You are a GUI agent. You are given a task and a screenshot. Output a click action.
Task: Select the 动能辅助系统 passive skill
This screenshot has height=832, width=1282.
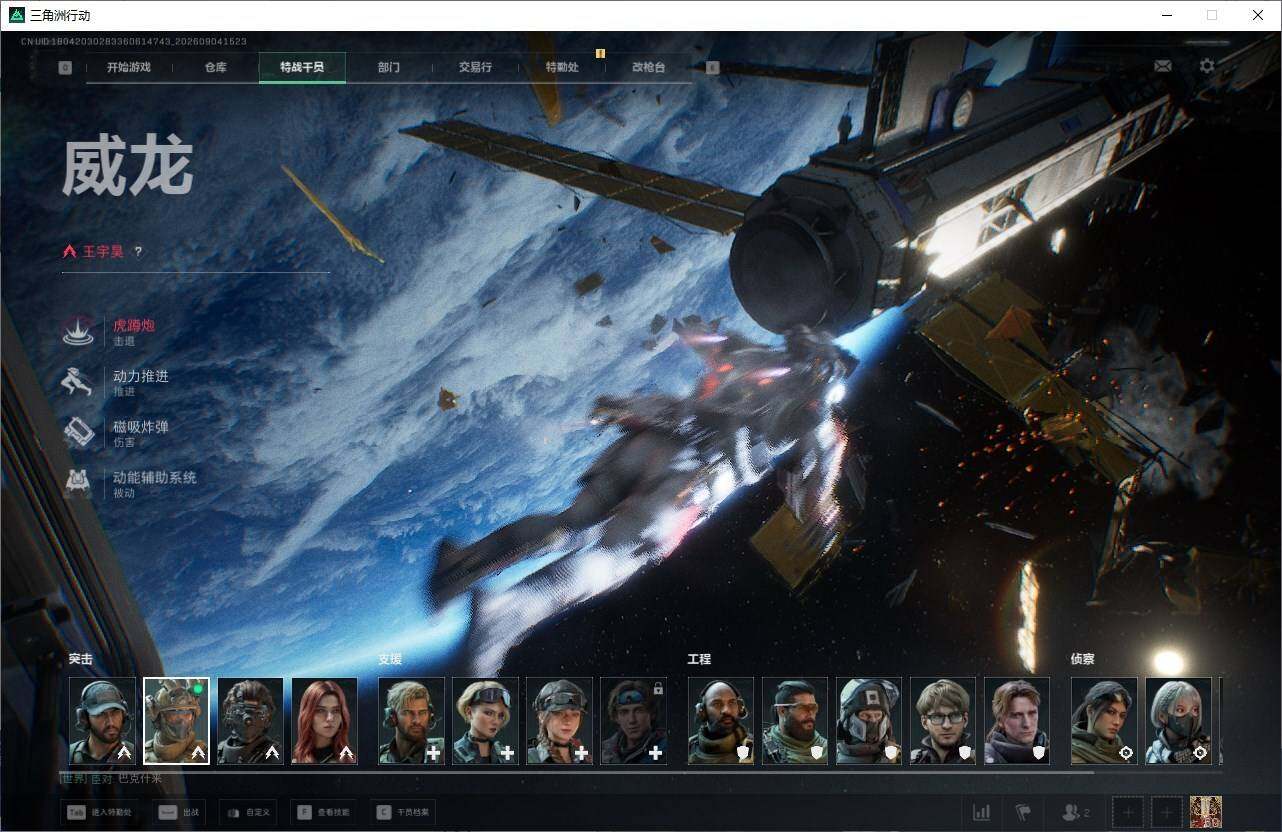tap(130, 484)
